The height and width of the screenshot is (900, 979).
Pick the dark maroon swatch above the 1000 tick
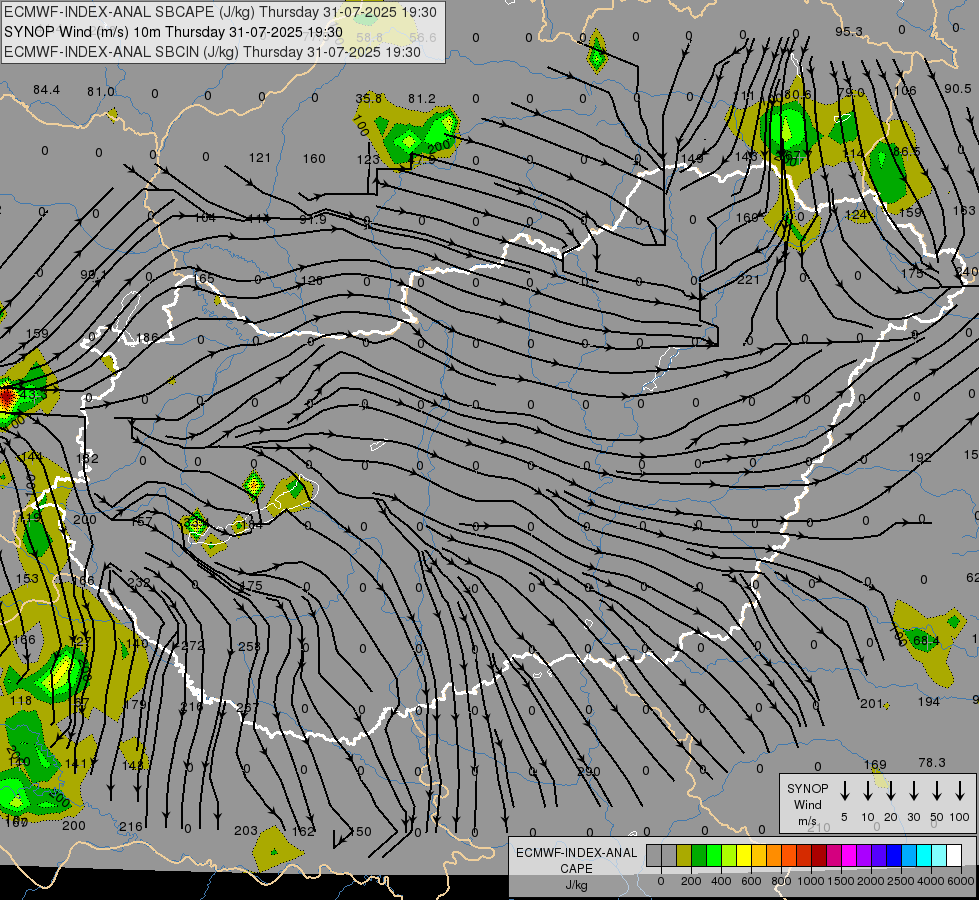pos(819,856)
